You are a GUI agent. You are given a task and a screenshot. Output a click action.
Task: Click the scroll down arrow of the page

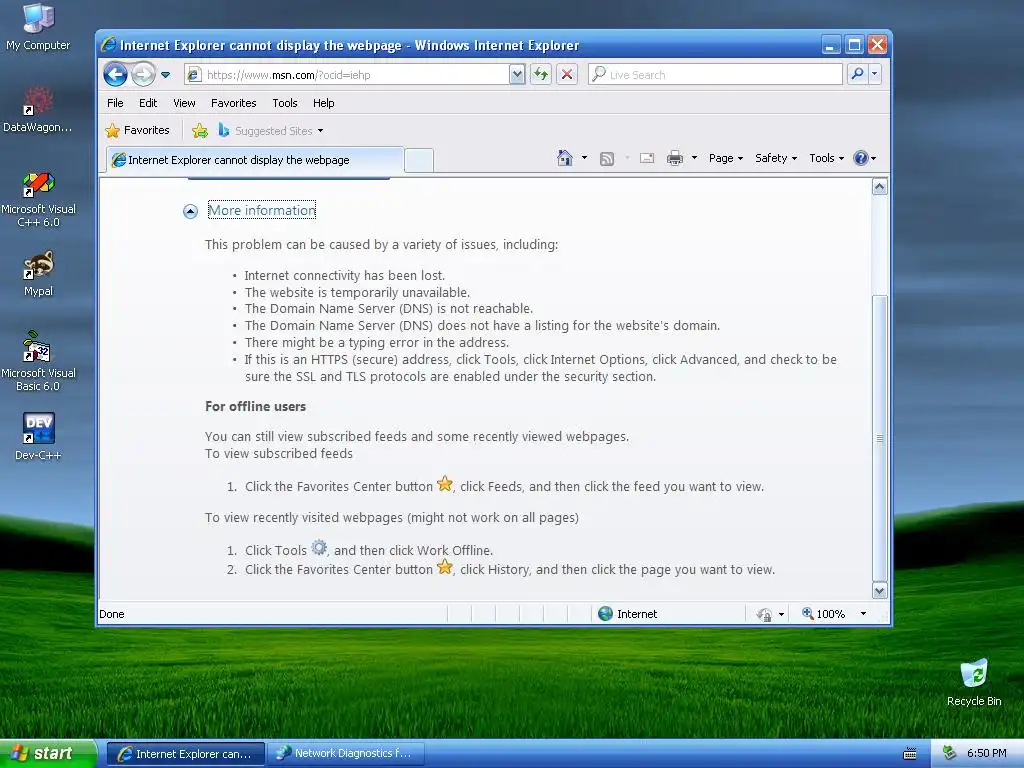click(880, 591)
